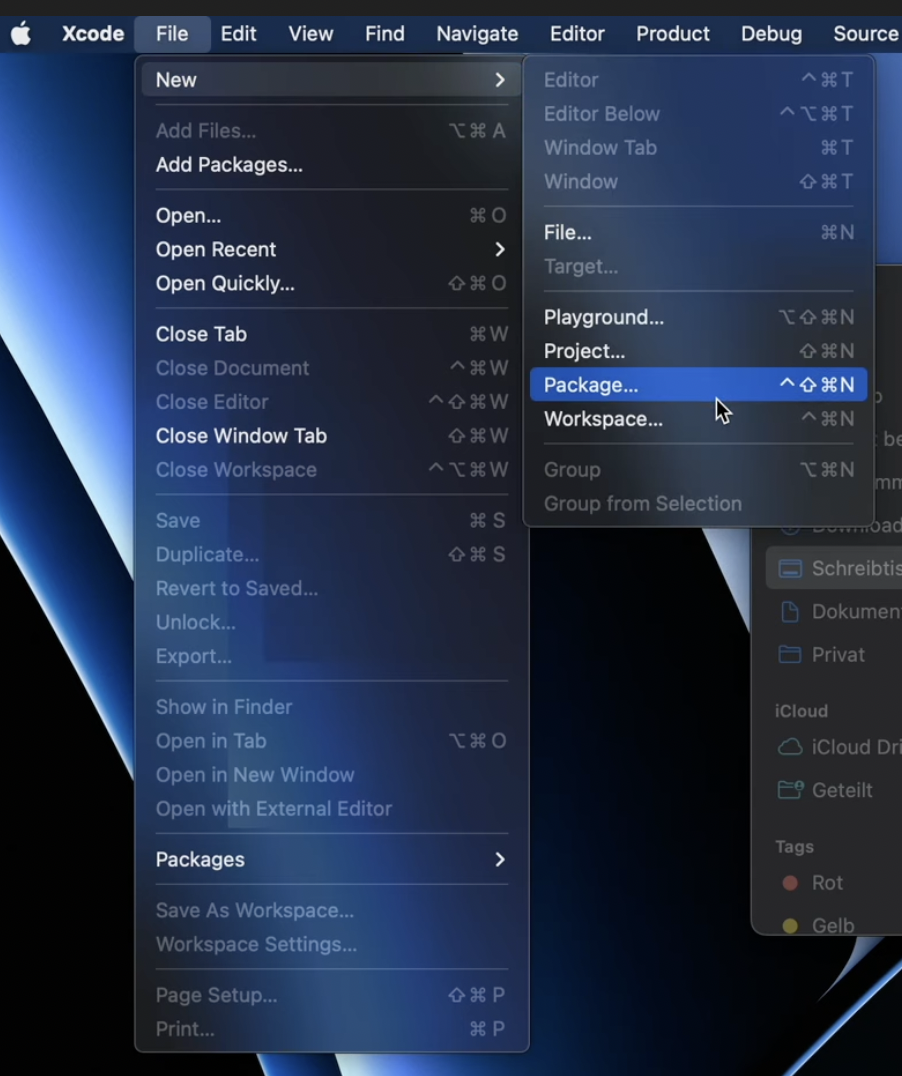Click the iCloud Drive cloud icon

click(x=790, y=747)
